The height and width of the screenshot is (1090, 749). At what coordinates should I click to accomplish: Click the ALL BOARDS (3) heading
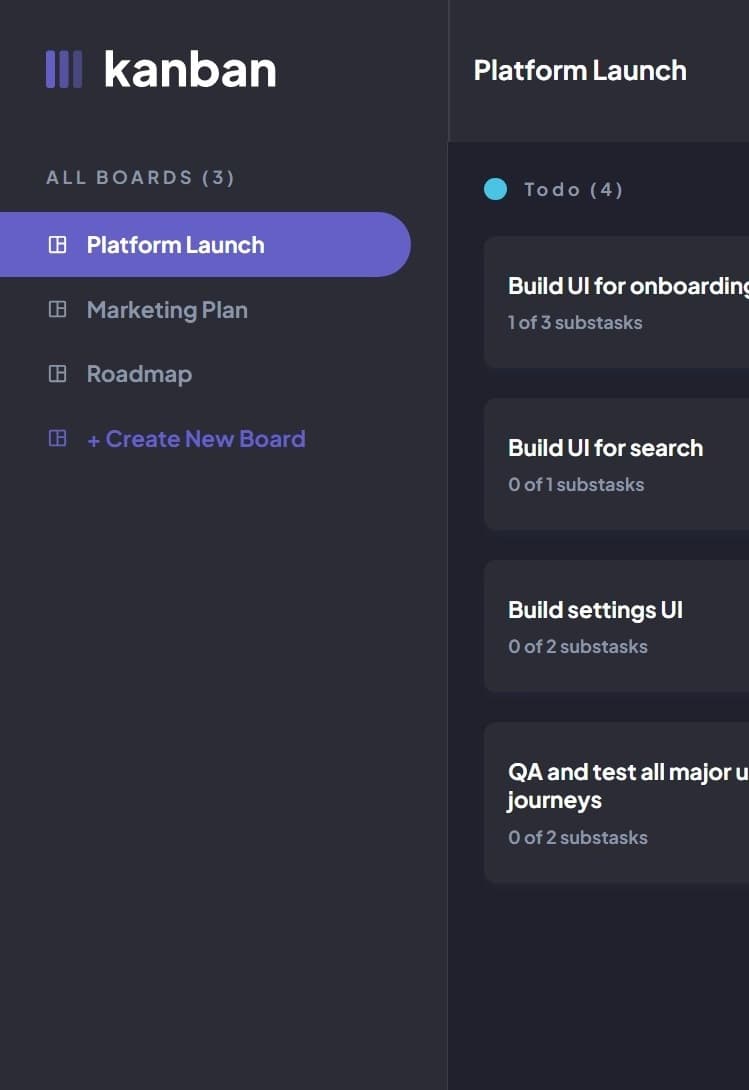coord(139,177)
